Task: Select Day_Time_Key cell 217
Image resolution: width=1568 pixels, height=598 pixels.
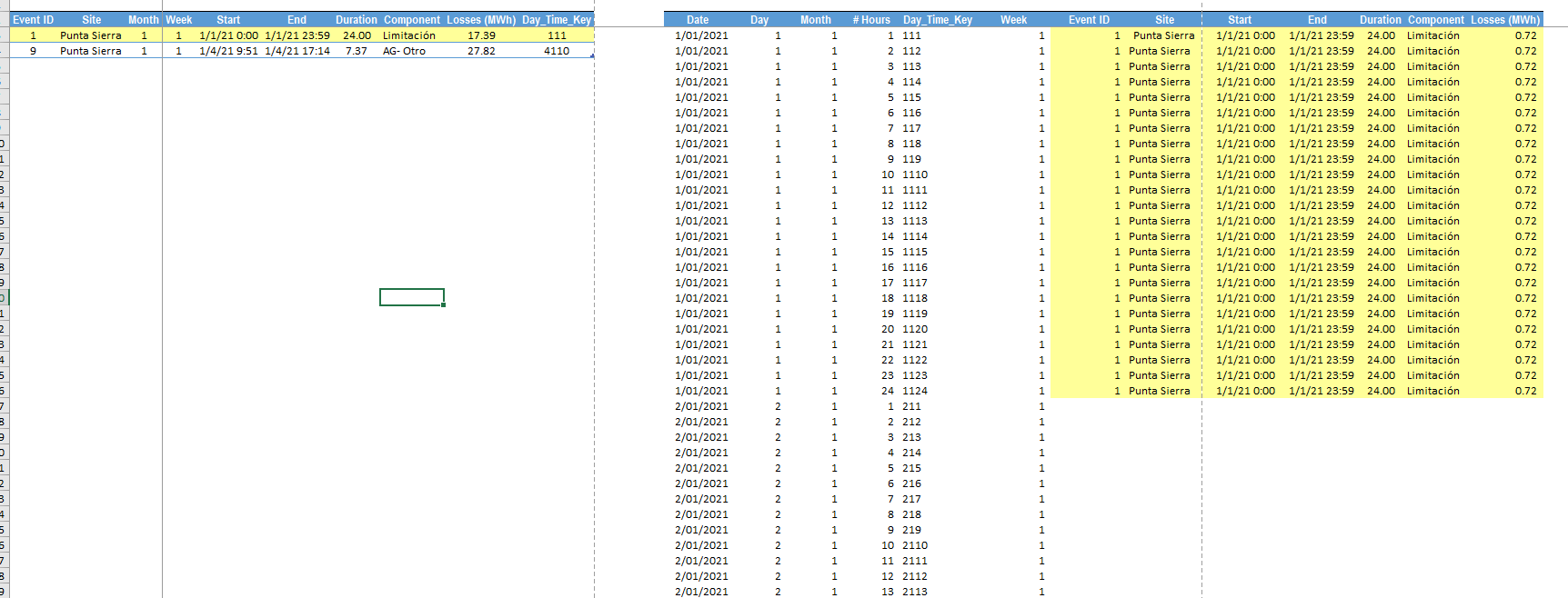Action: (911, 499)
